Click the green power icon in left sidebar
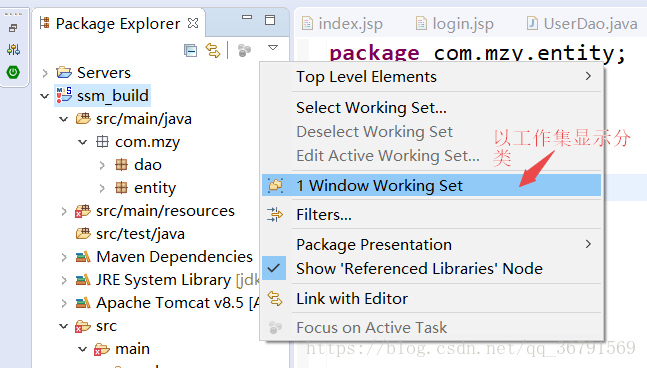This screenshot has height=368, width=647. (13, 72)
